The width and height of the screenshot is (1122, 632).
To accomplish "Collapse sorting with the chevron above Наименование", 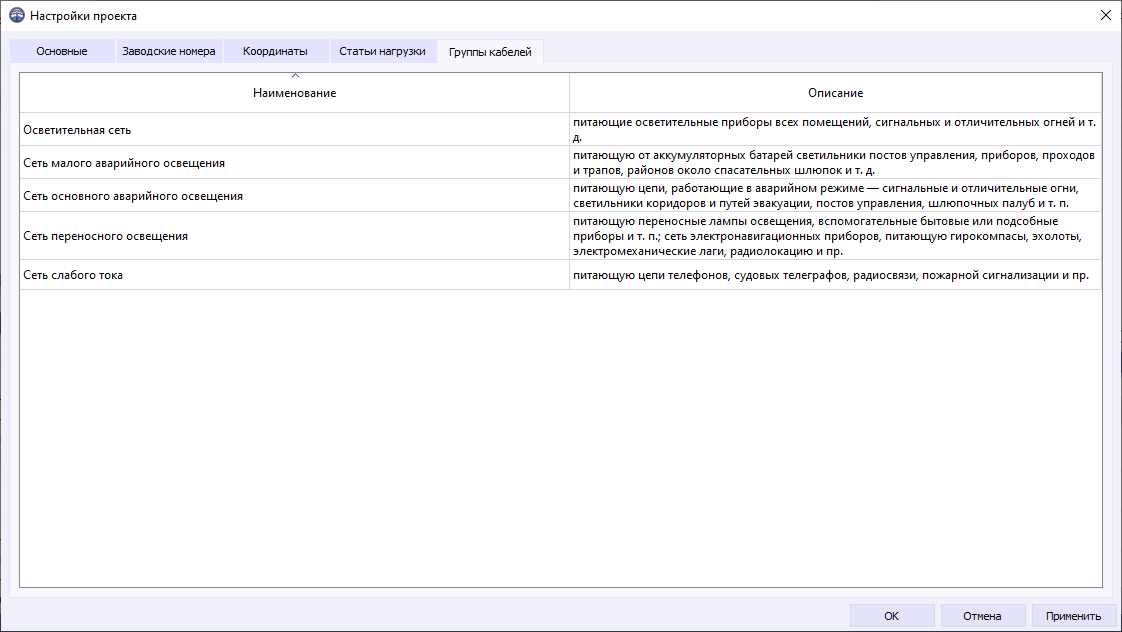I will pos(294,77).
